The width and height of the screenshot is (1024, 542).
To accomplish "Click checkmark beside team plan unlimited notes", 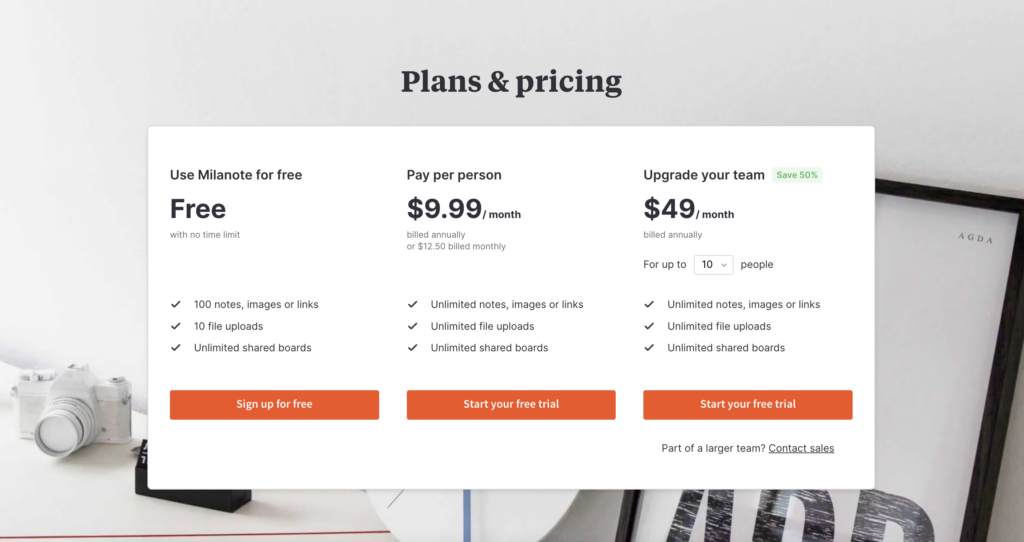I will point(649,304).
